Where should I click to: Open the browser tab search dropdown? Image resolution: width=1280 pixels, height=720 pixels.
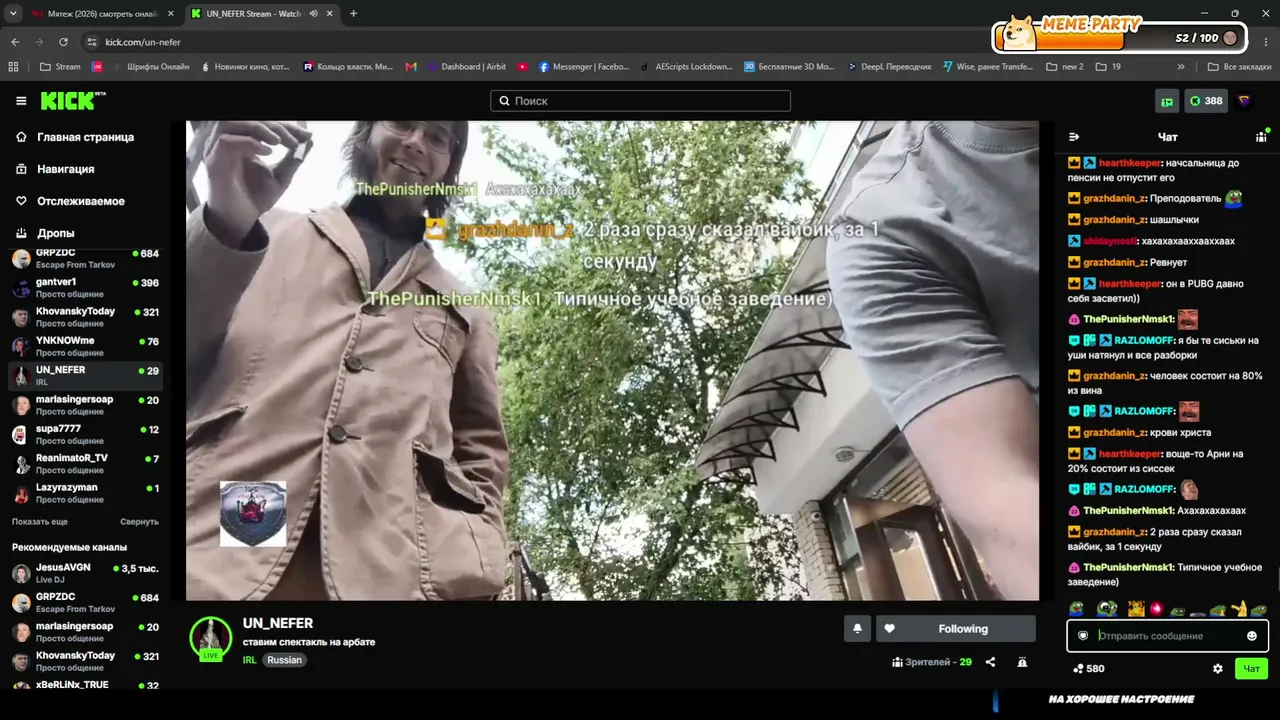[13, 14]
